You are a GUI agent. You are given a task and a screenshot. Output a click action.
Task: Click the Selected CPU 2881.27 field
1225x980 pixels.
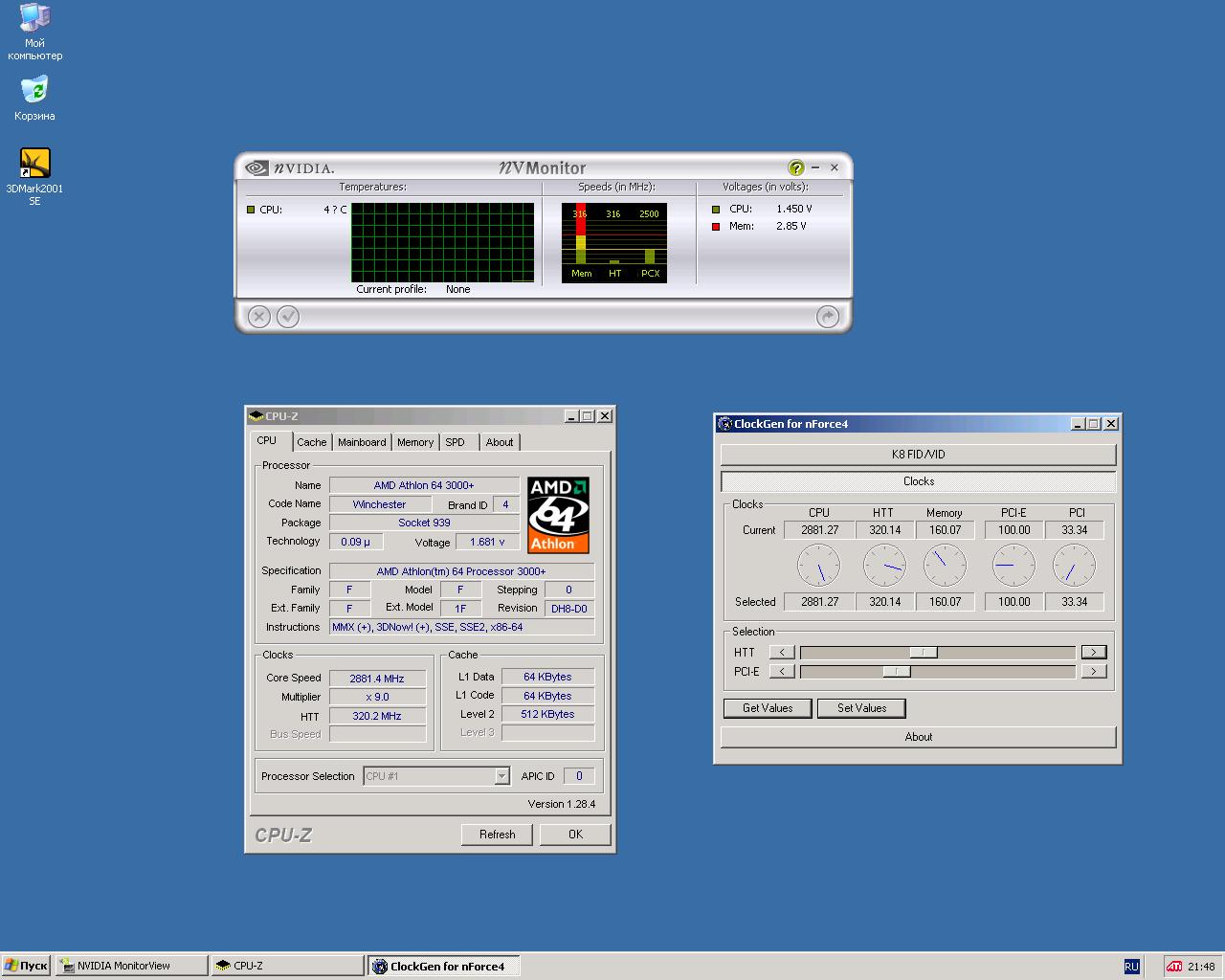coord(819,602)
